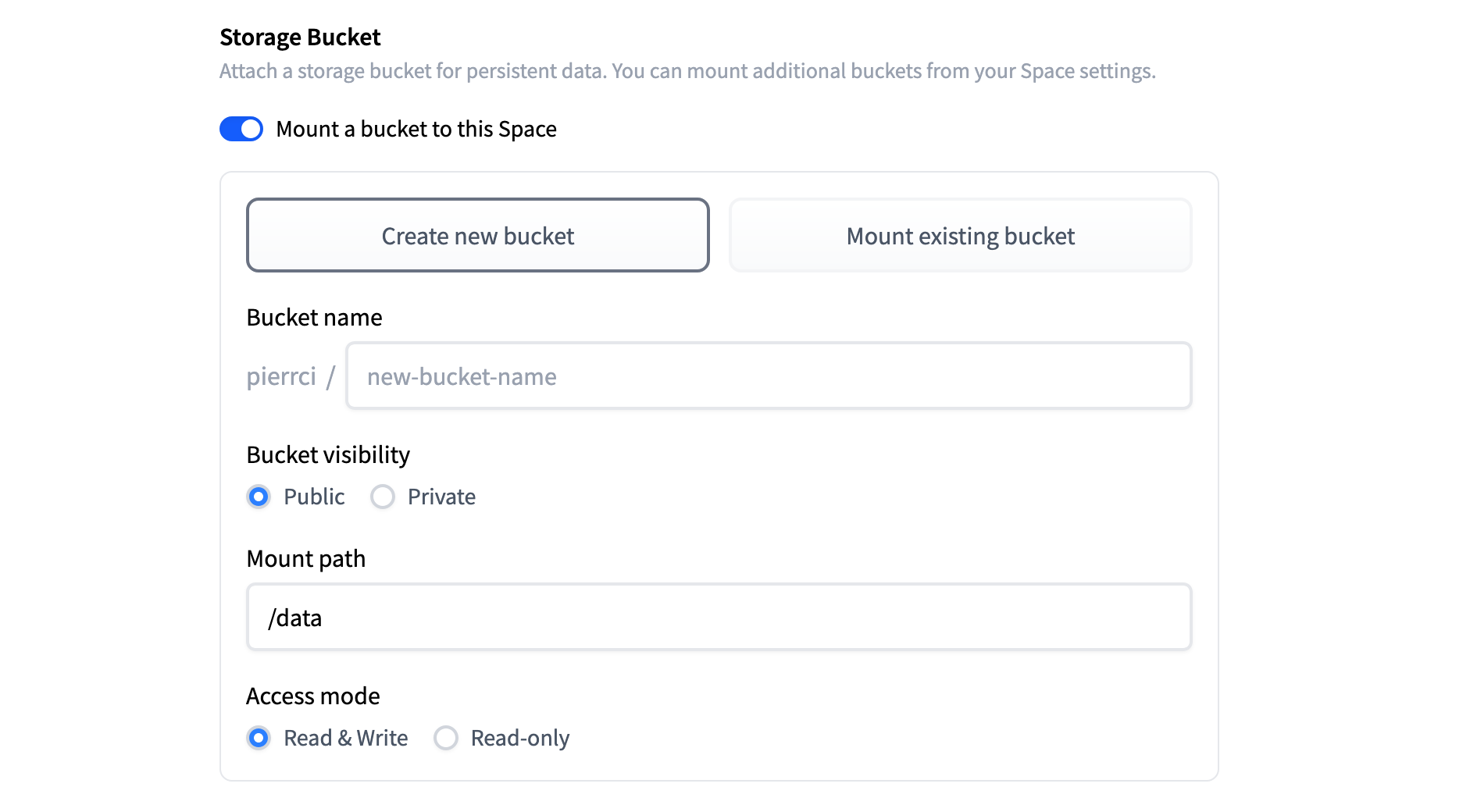Click the Private label text
The height and width of the screenshot is (812, 1470).
(441, 497)
